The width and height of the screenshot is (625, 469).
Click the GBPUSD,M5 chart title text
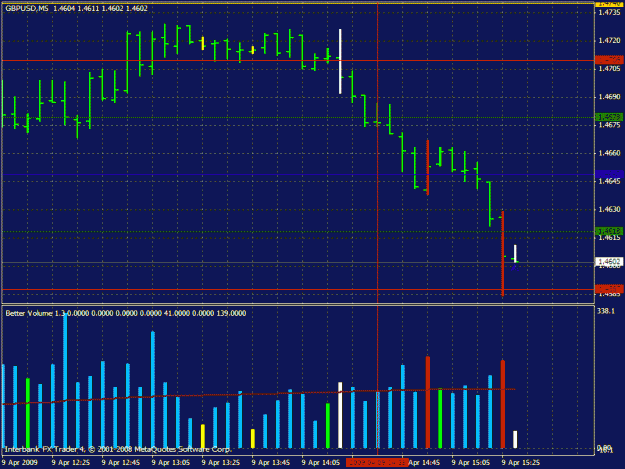tap(26, 8)
